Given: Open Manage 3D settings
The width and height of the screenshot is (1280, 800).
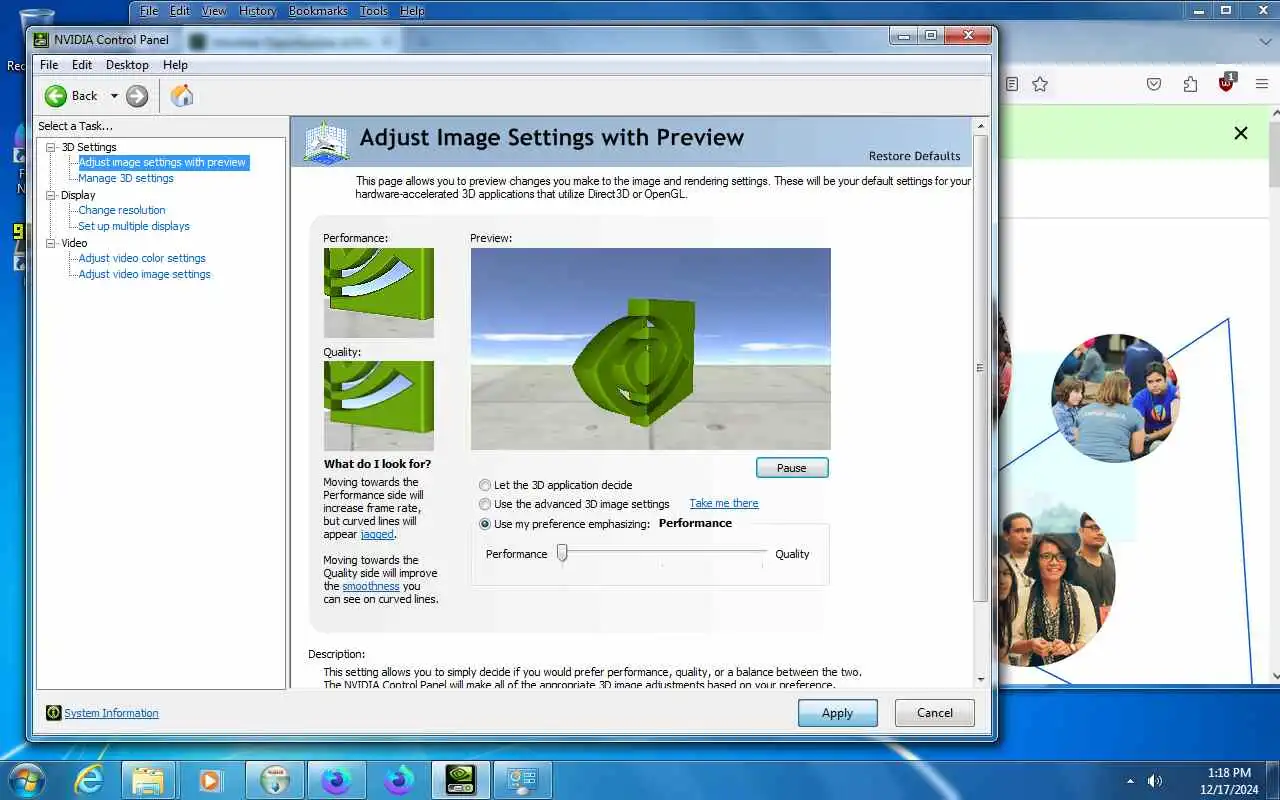Looking at the screenshot, I should tap(126, 178).
